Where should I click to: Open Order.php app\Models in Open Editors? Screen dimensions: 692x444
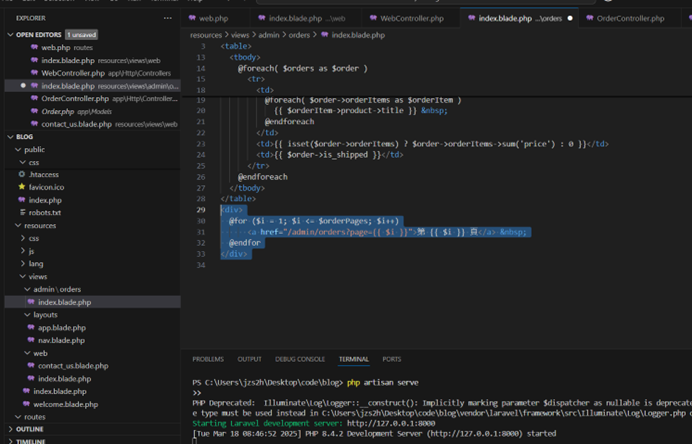click(92, 111)
